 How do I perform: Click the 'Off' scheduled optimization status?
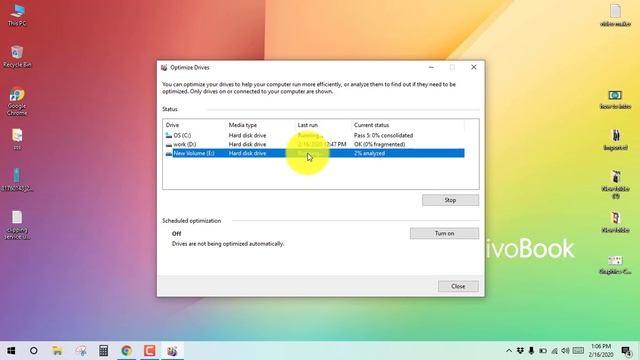pyautogui.click(x=176, y=233)
